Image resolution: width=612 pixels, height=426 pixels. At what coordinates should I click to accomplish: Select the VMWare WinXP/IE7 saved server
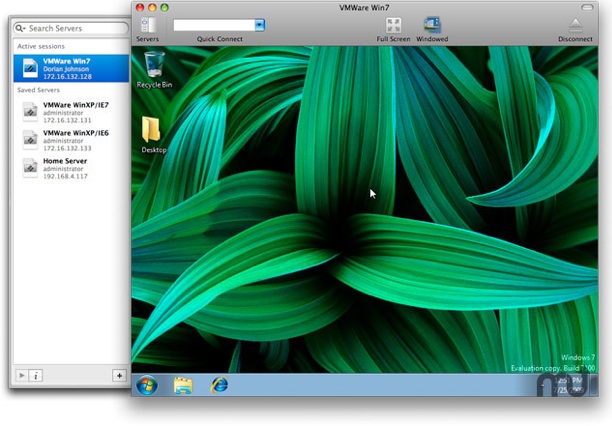71,112
